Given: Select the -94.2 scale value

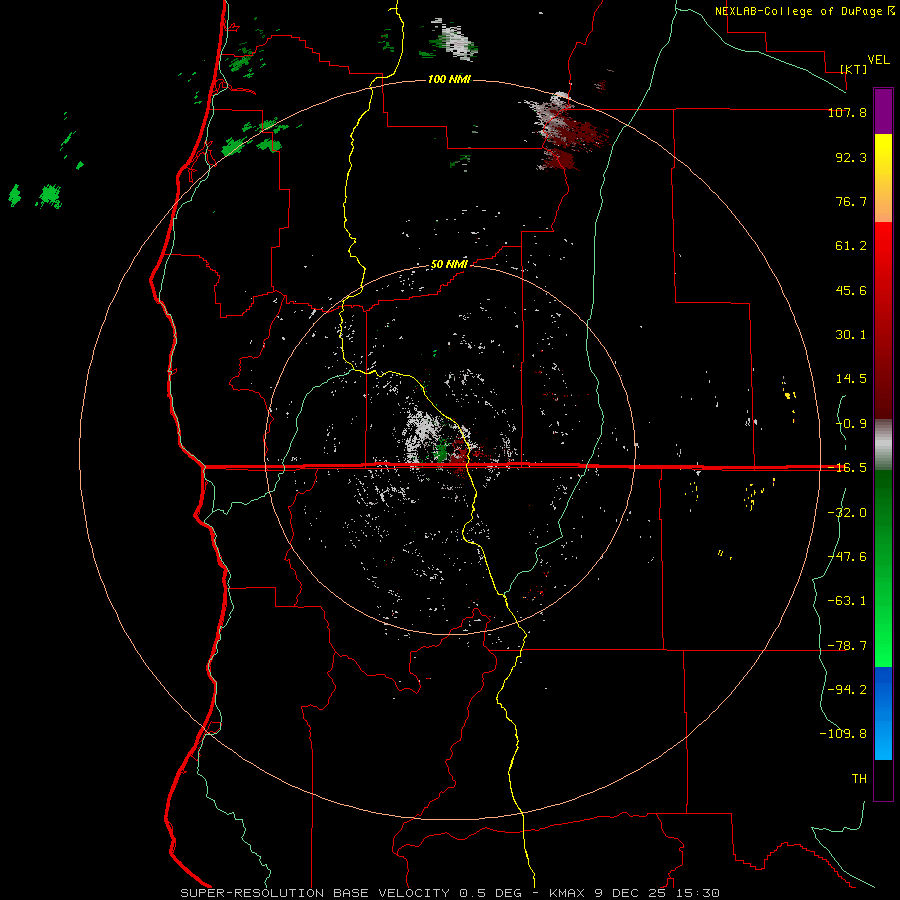Looking at the screenshot, I should click(x=847, y=689).
